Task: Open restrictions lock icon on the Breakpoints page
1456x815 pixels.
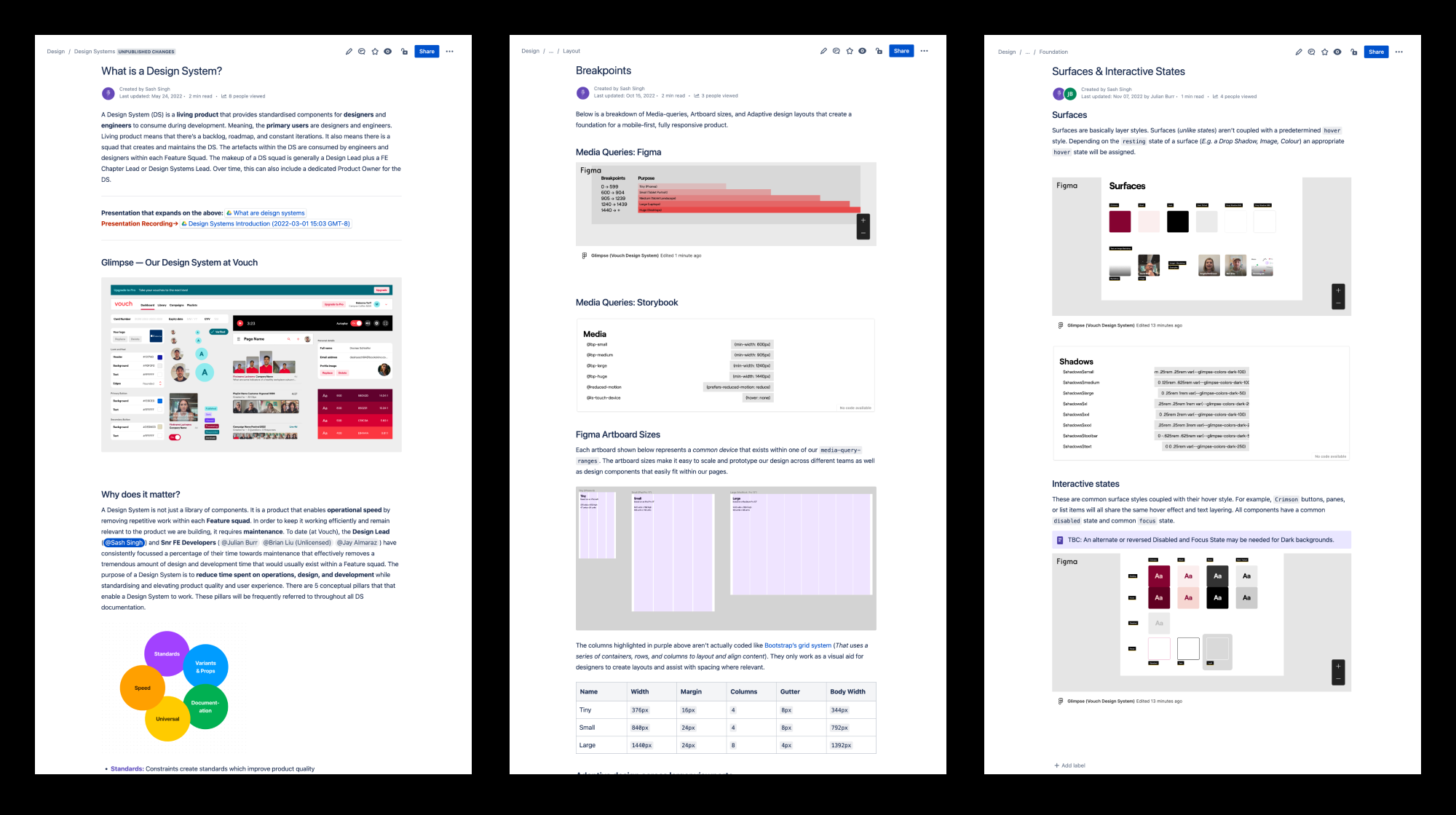Action: coord(879,51)
